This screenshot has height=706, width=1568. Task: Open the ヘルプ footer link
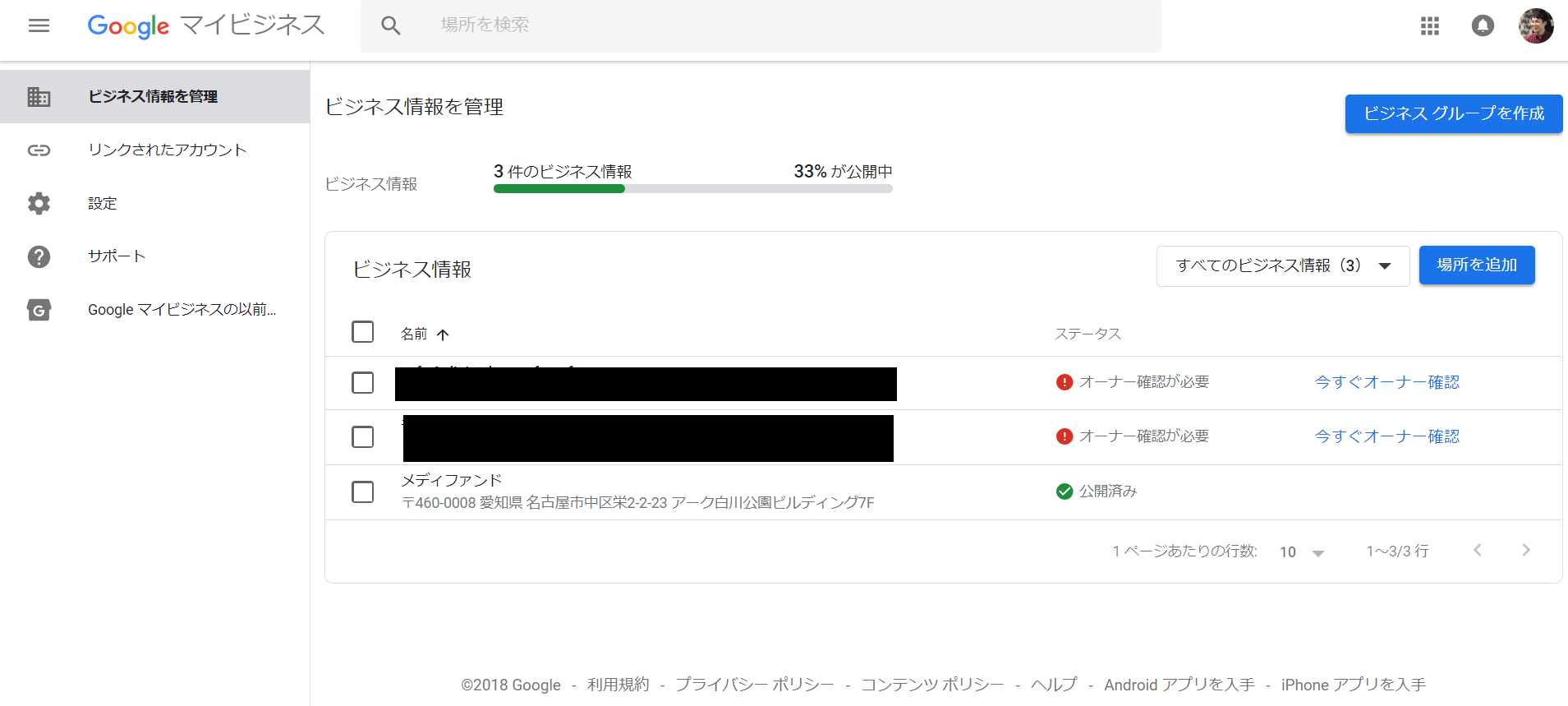click(x=1055, y=685)
